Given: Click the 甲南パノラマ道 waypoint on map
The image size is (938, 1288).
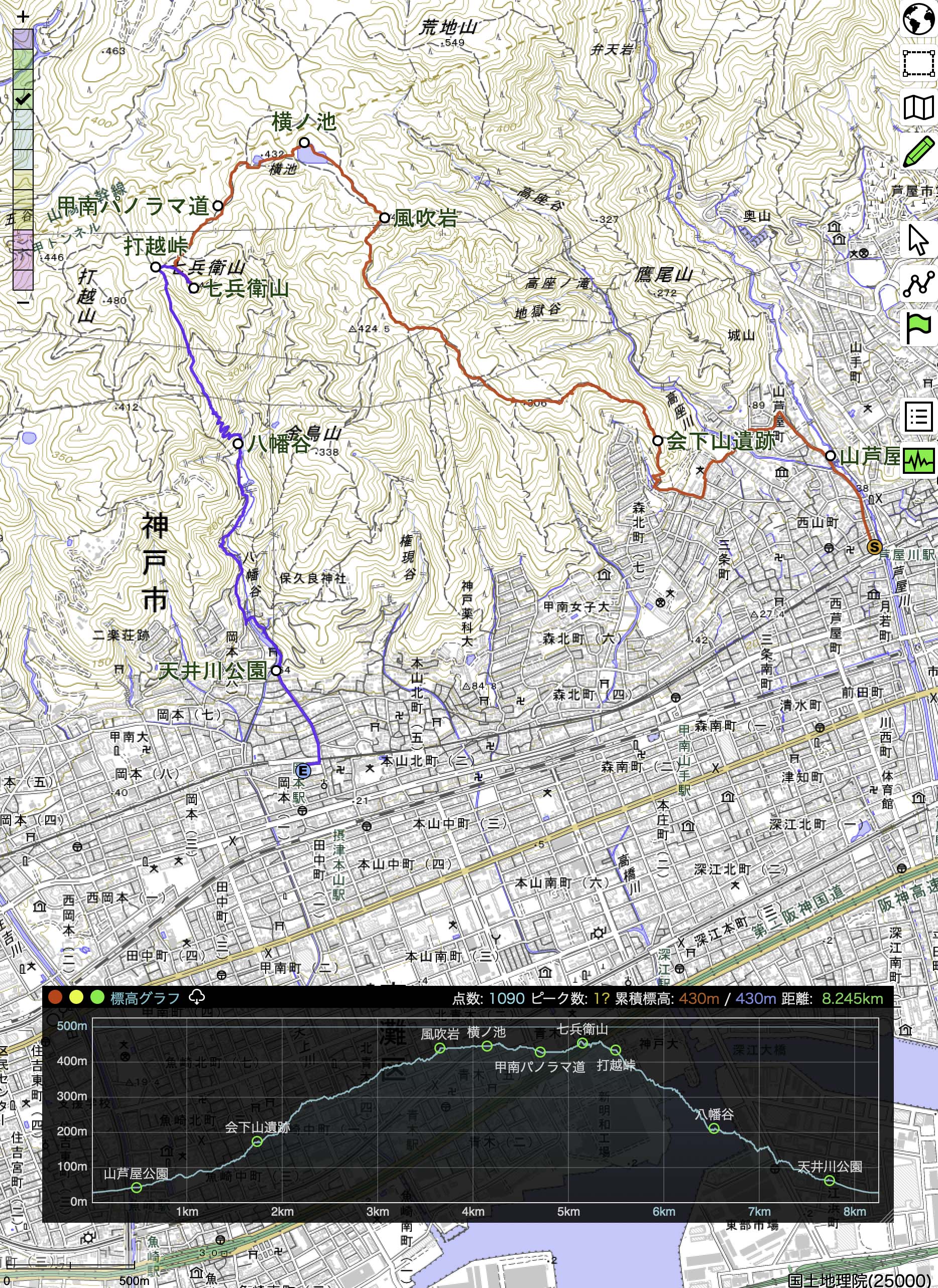Looking at the screenshot, I should click(217, 206).
